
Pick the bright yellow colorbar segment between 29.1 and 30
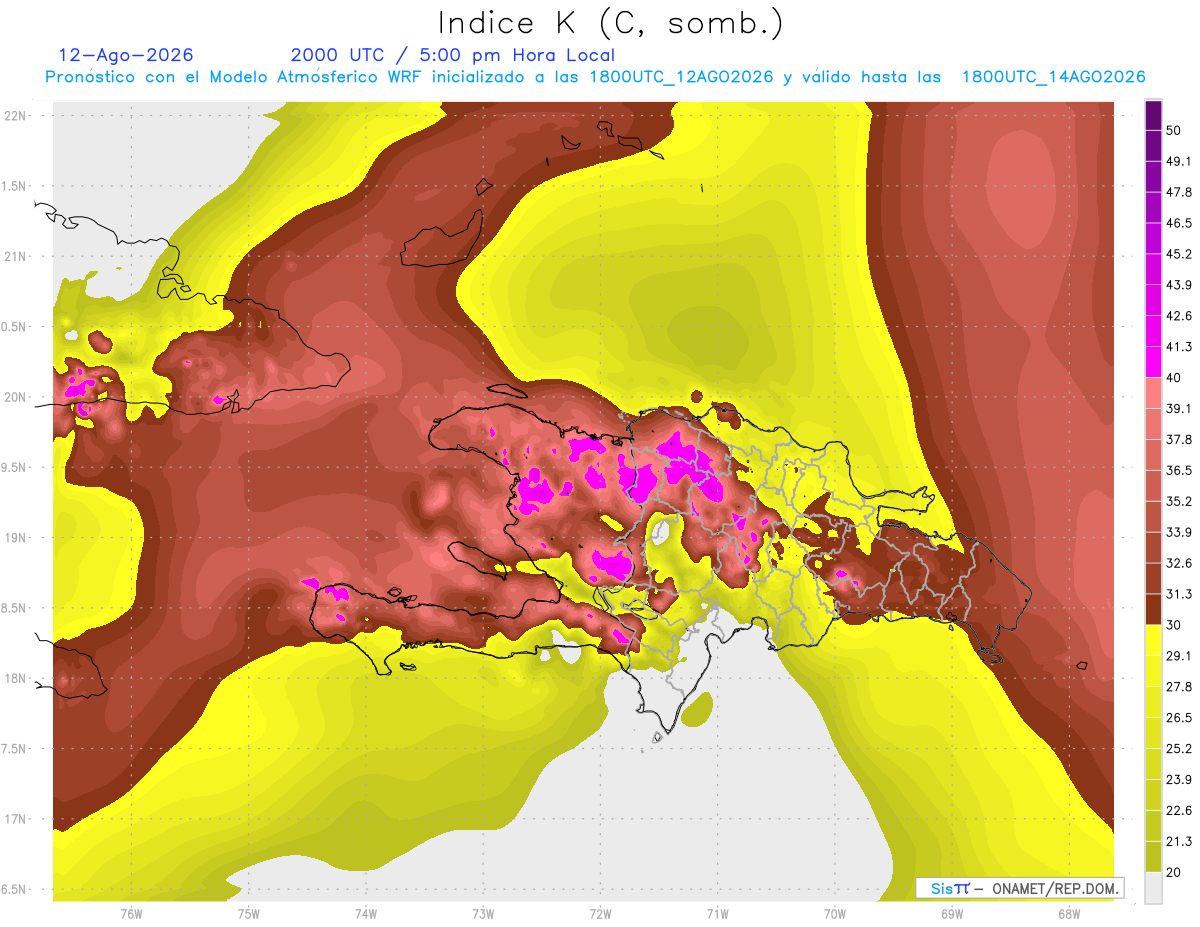click(1153, 640)
